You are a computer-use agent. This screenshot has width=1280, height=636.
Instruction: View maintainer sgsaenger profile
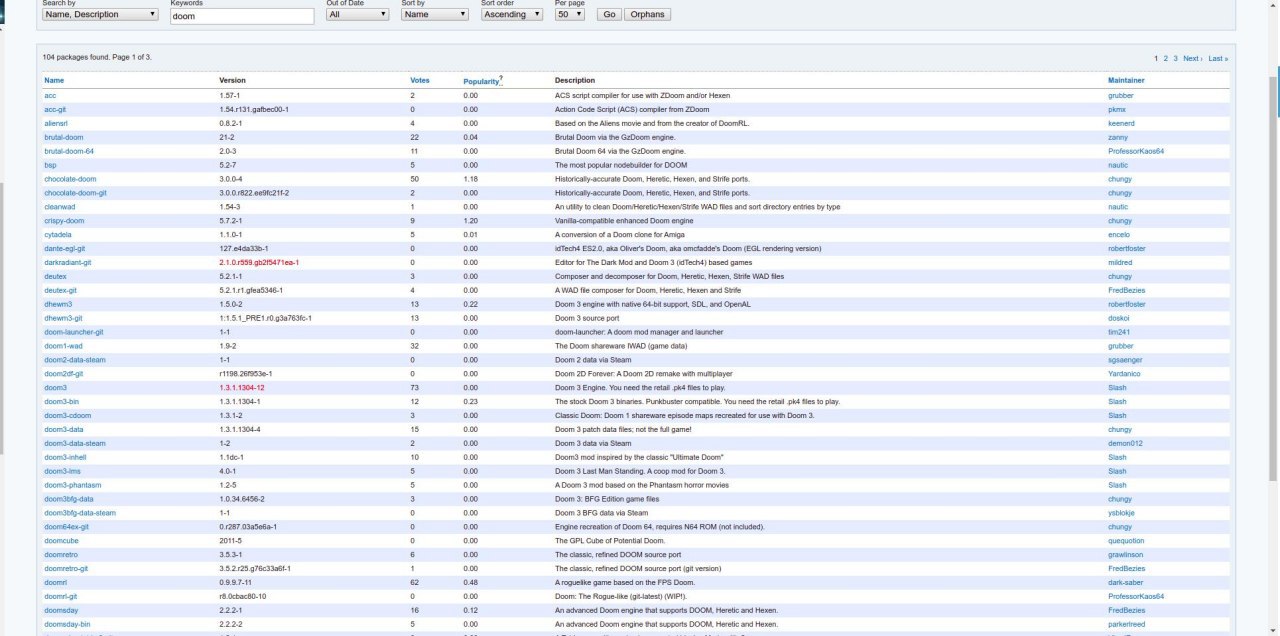point(1124,360)
